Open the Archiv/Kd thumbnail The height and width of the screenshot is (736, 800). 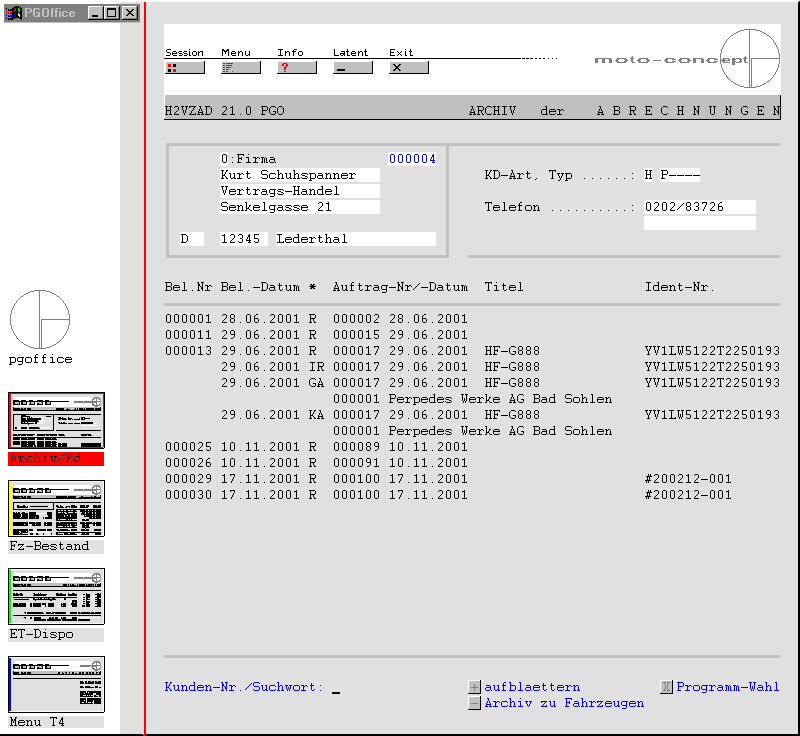tap(56, 421)
